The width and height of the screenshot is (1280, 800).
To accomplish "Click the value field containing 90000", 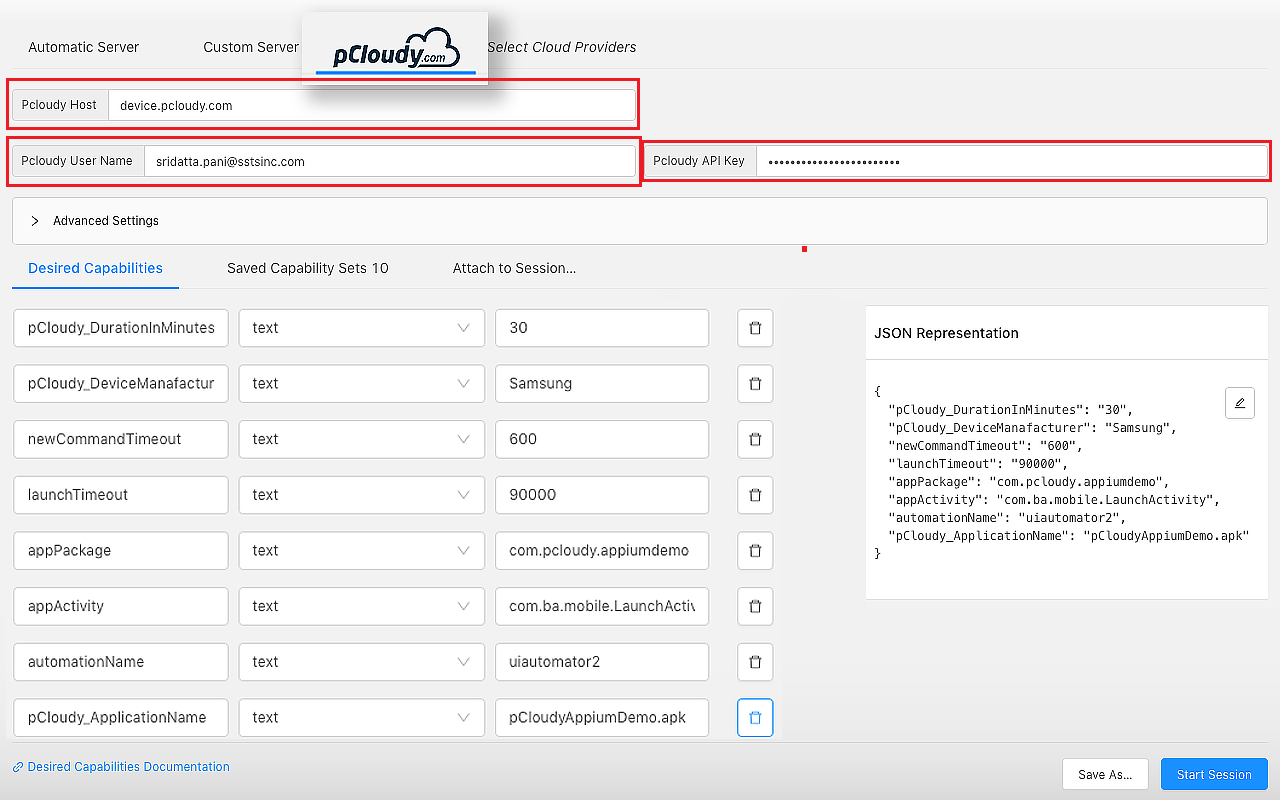I will [602, 495].
